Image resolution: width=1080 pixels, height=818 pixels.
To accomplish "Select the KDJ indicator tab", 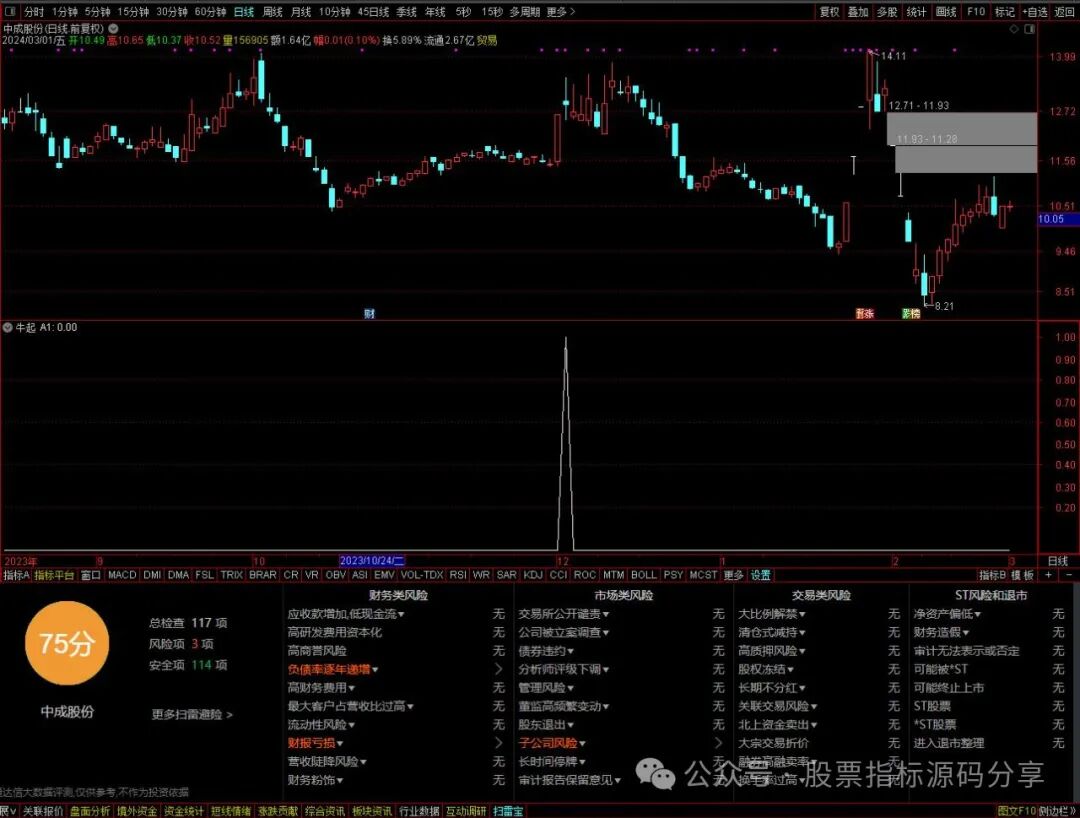I will [533, 575].
